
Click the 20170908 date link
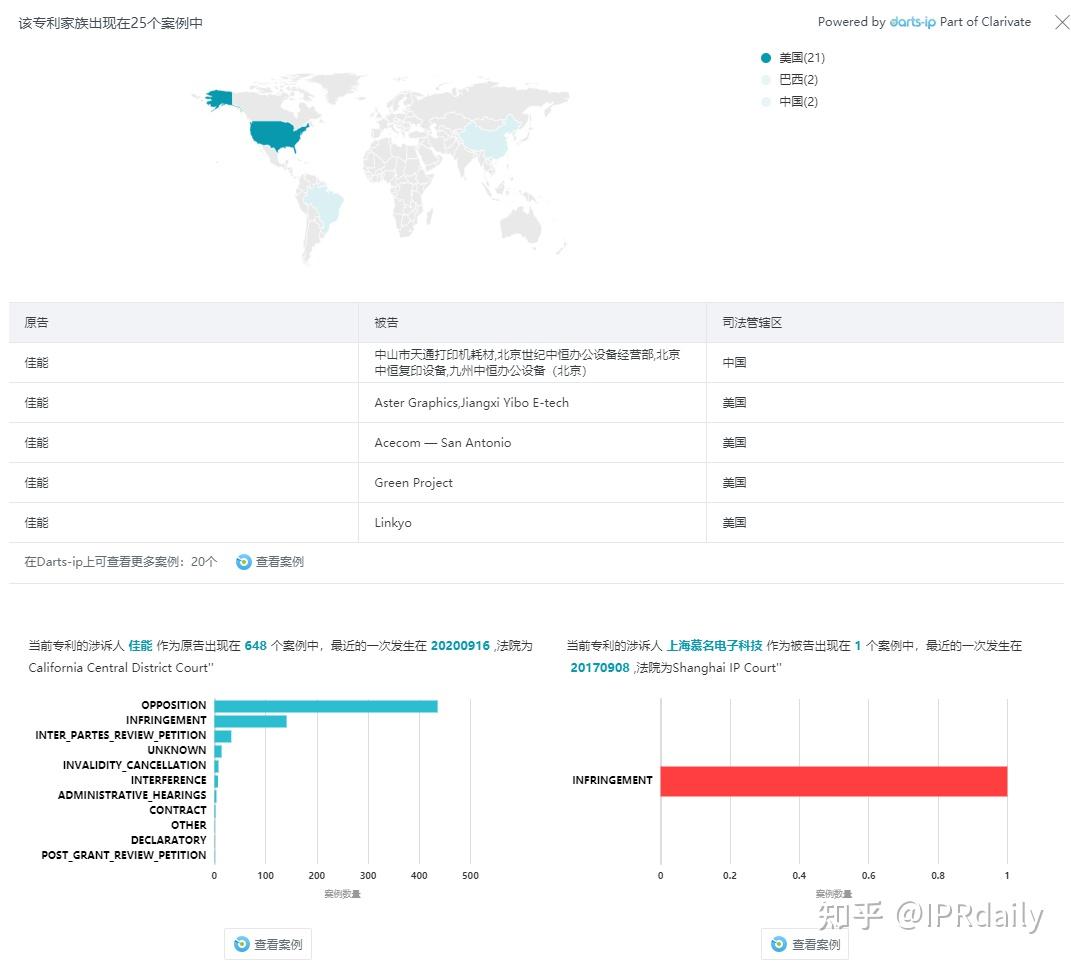point(600,667)
